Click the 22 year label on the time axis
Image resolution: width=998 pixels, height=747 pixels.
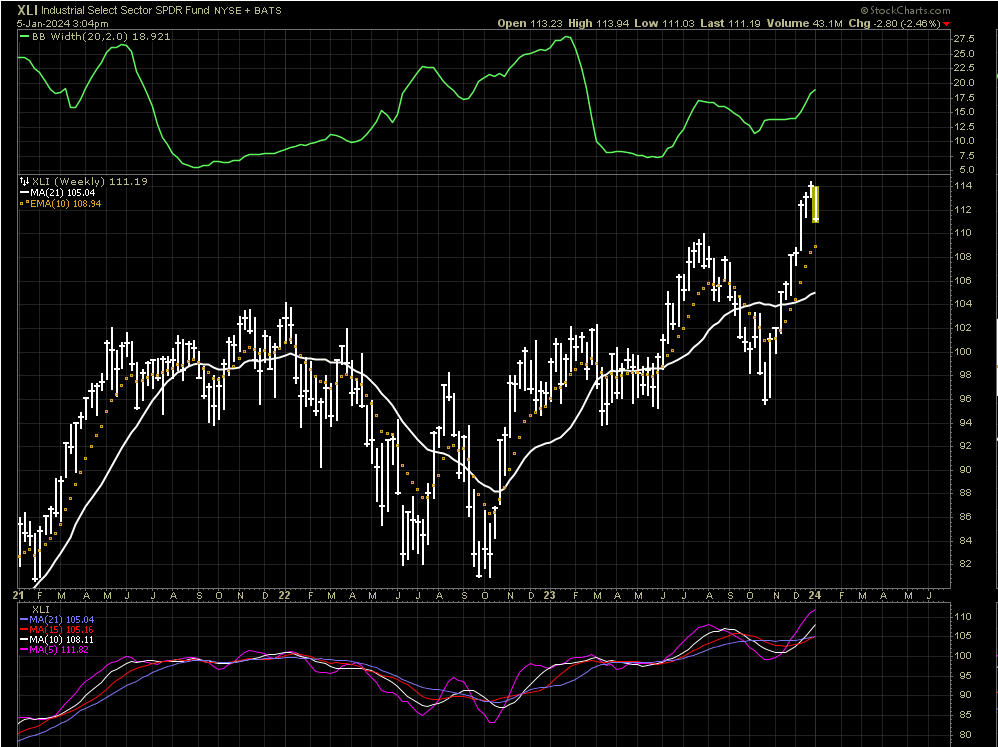click(285, 596)
